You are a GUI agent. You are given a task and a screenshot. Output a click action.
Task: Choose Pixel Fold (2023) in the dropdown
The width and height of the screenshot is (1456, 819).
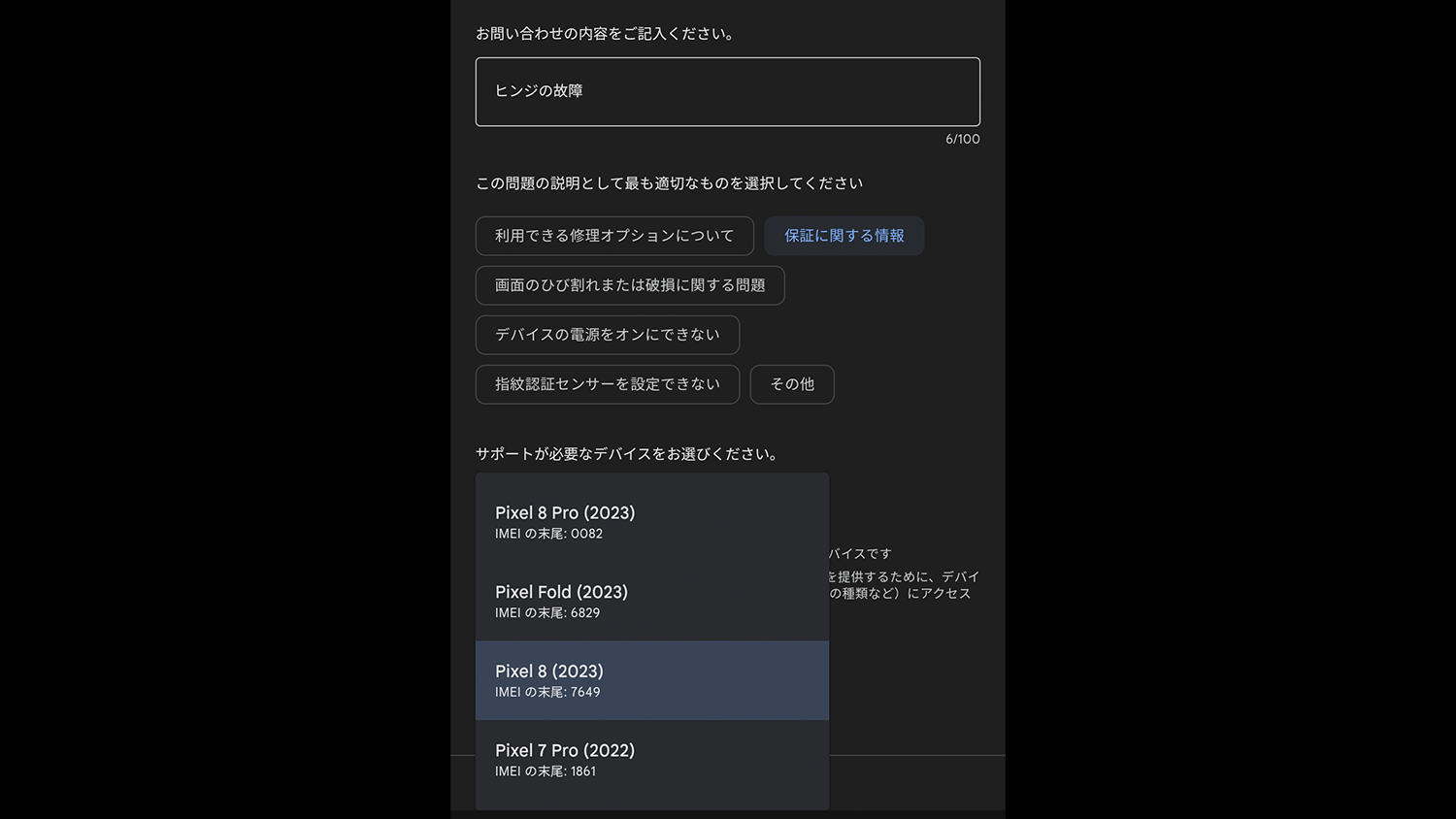[x=561, y=592]
